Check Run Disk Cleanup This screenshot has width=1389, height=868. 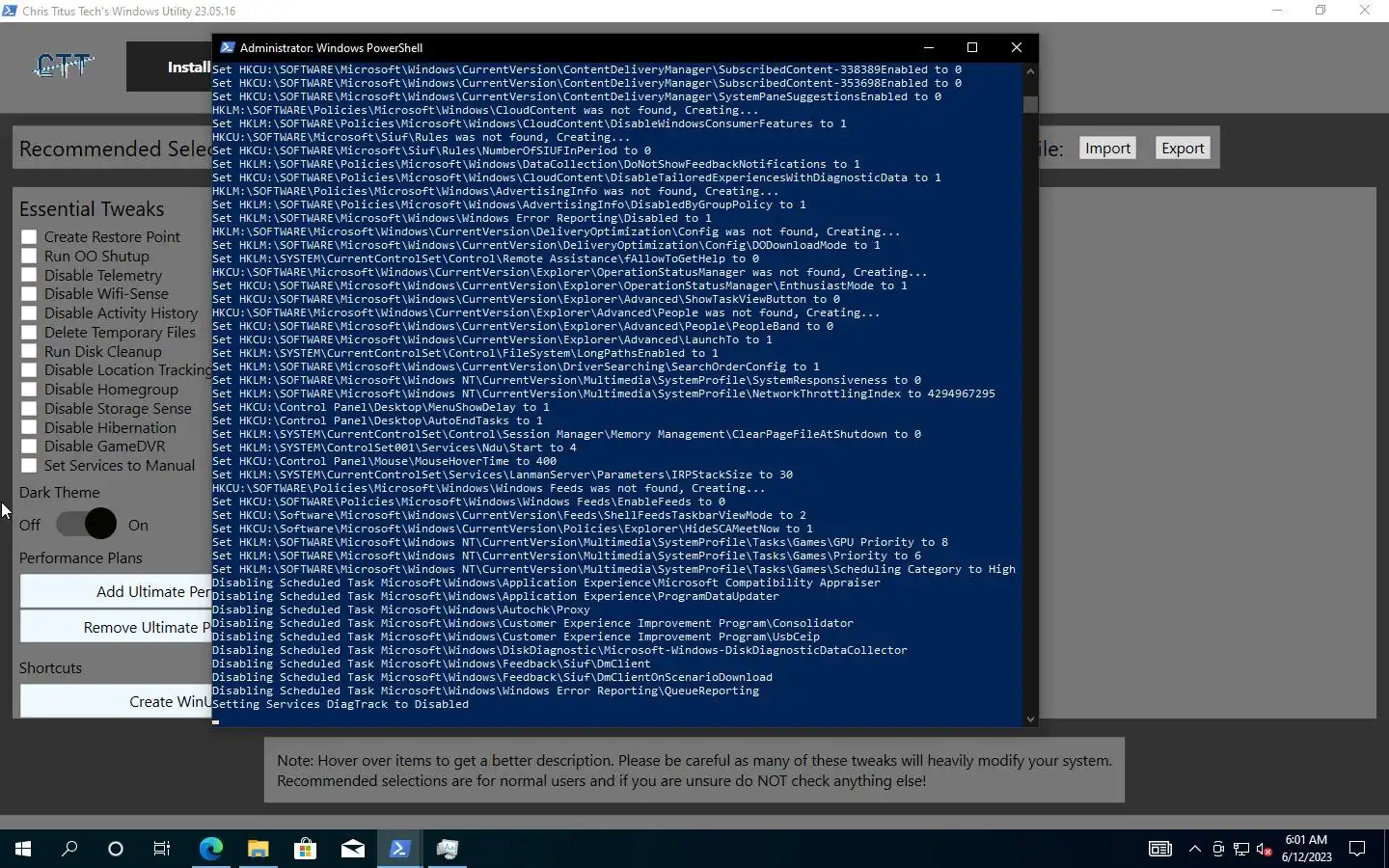29,351
